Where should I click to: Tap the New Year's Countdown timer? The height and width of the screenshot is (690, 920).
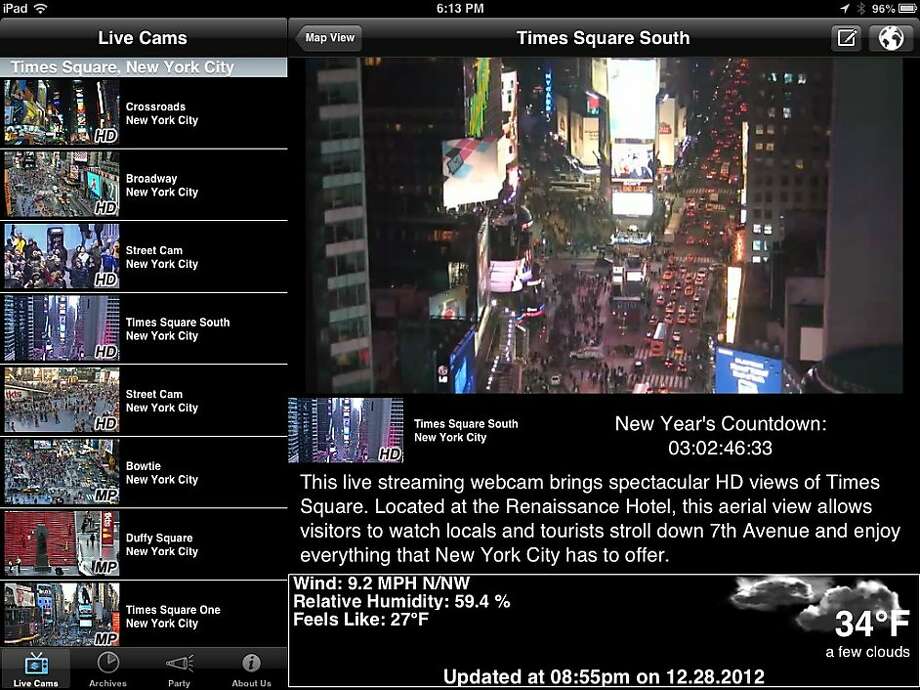[720, 448]
